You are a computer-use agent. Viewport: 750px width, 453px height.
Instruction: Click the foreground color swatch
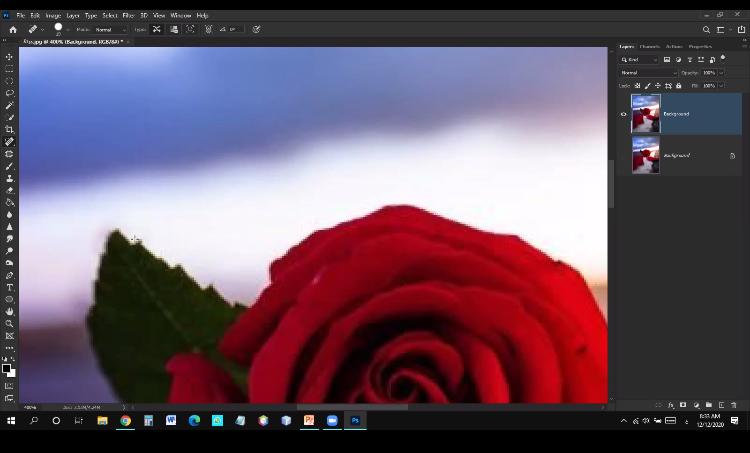point(6,367)
